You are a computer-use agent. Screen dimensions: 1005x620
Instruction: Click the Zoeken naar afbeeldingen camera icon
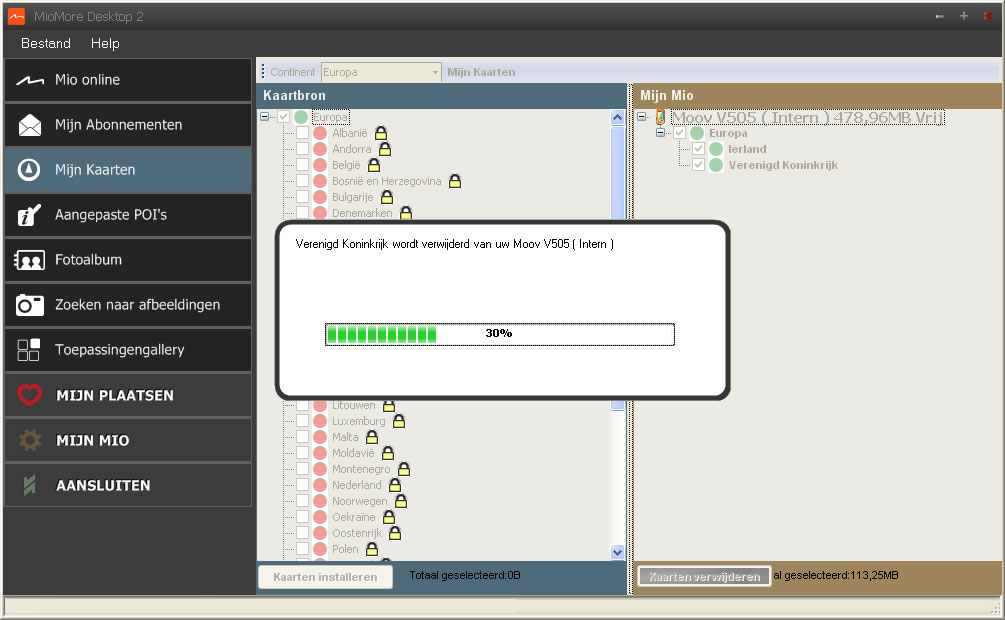click(x=29, y=305)
